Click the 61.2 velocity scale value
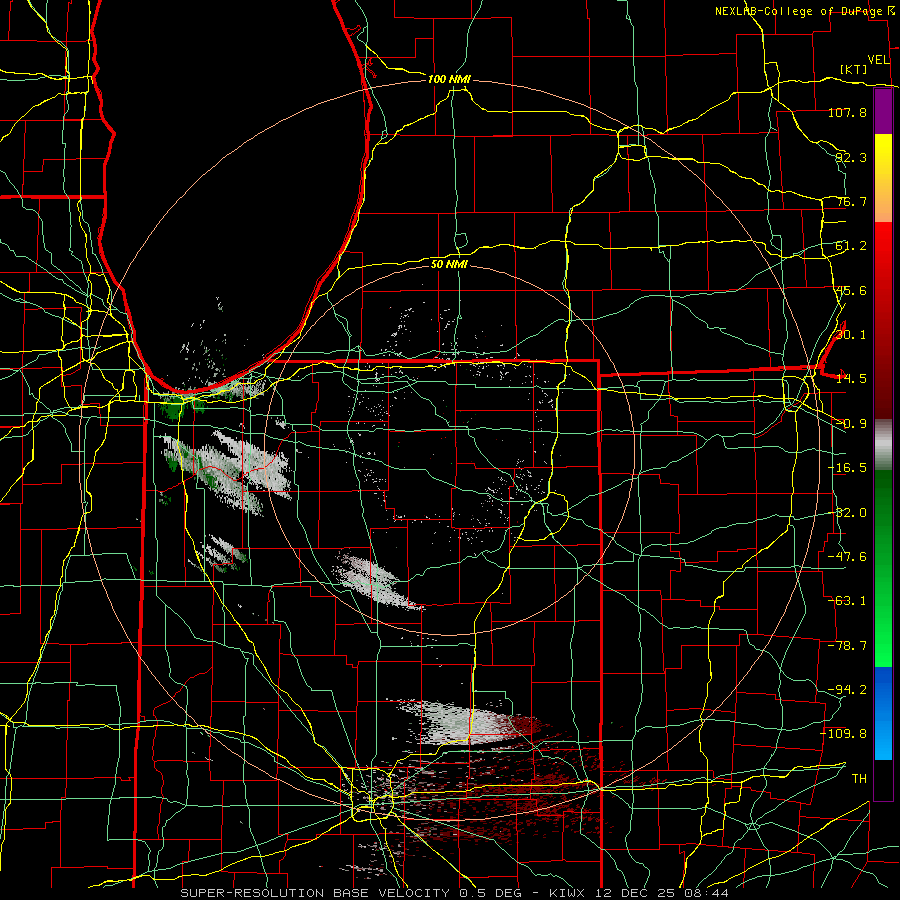The image size is (900, 900). (x=851, y=246)
